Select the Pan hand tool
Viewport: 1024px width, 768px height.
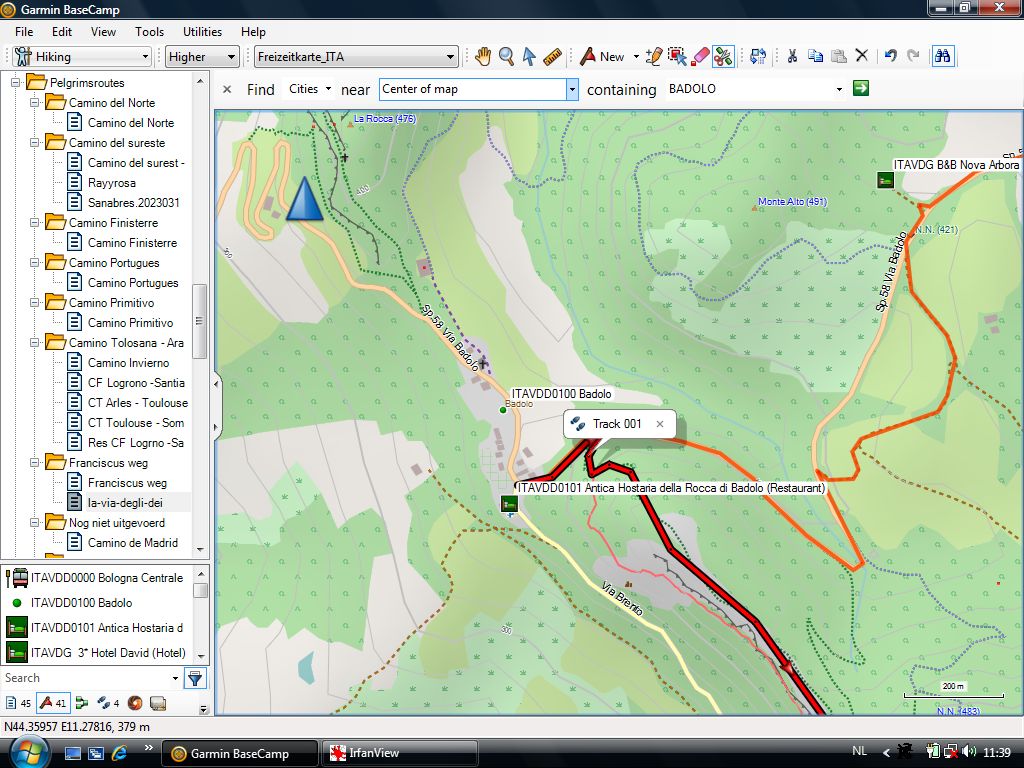coord(483,57)
